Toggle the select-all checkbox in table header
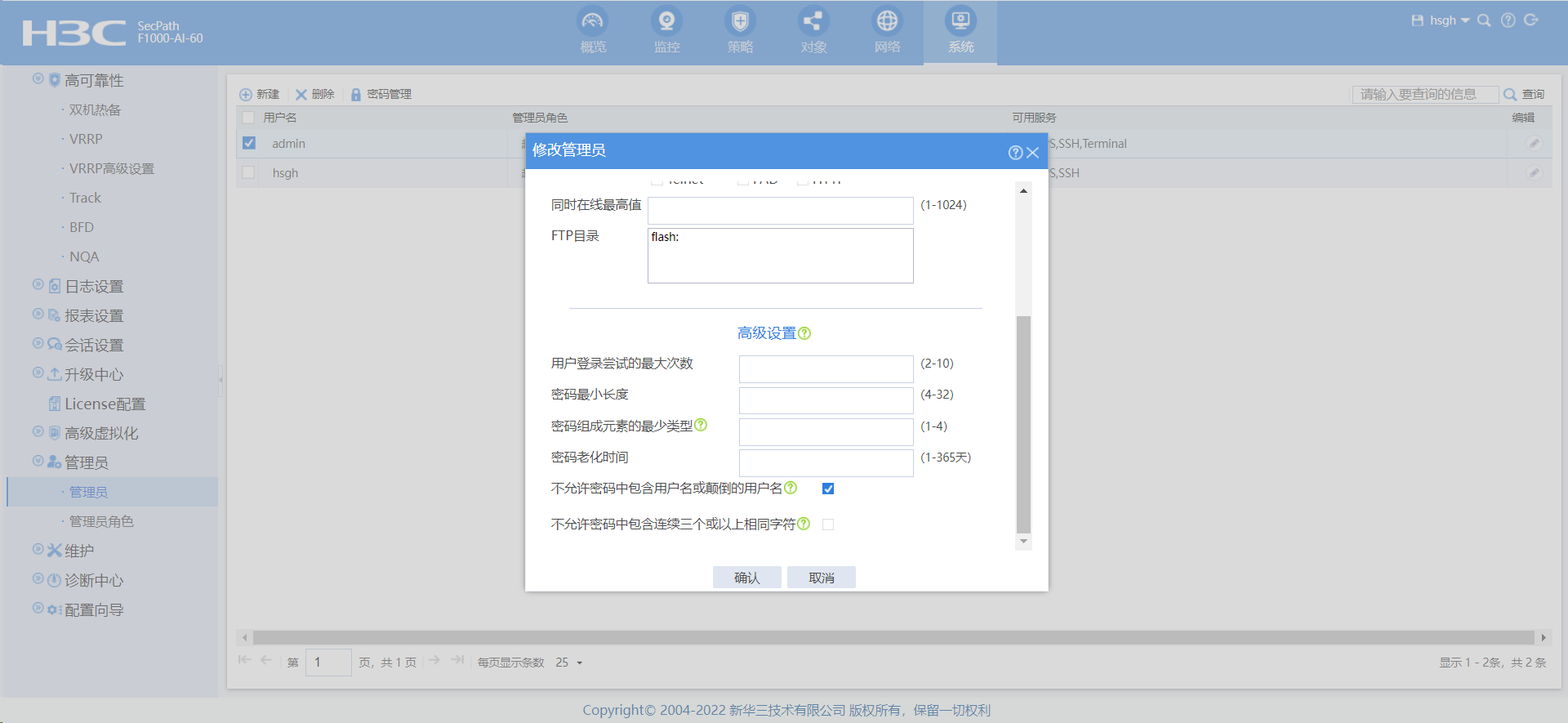1568x723 pixels. (248, 118)
